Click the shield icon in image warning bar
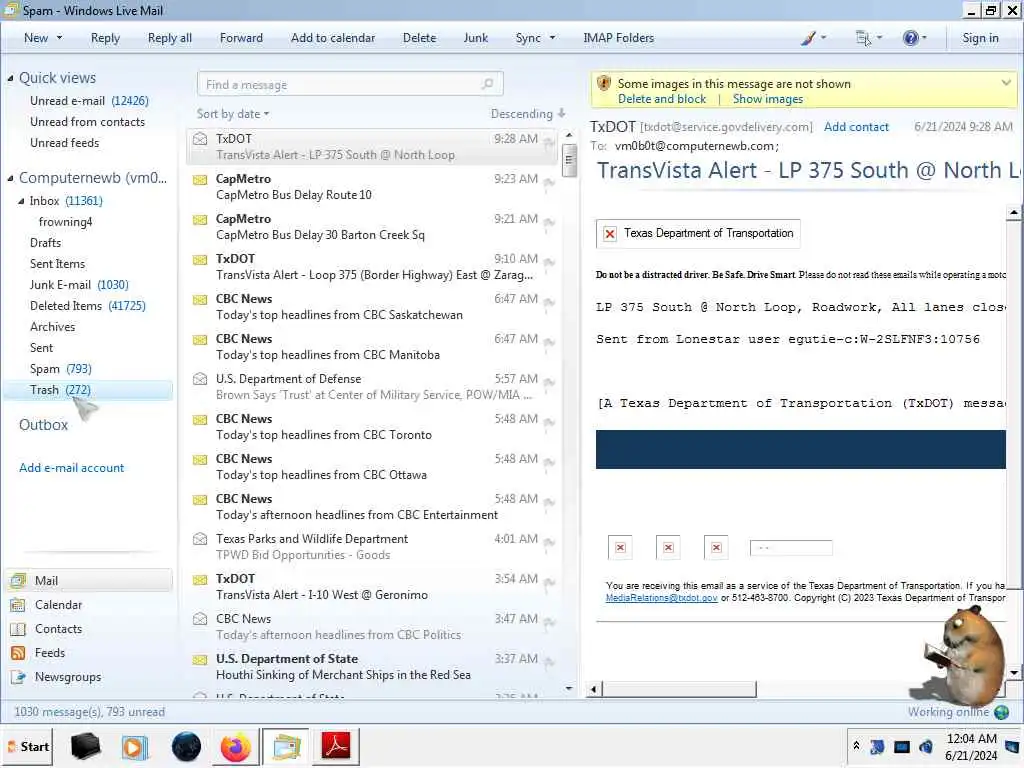 604,84
